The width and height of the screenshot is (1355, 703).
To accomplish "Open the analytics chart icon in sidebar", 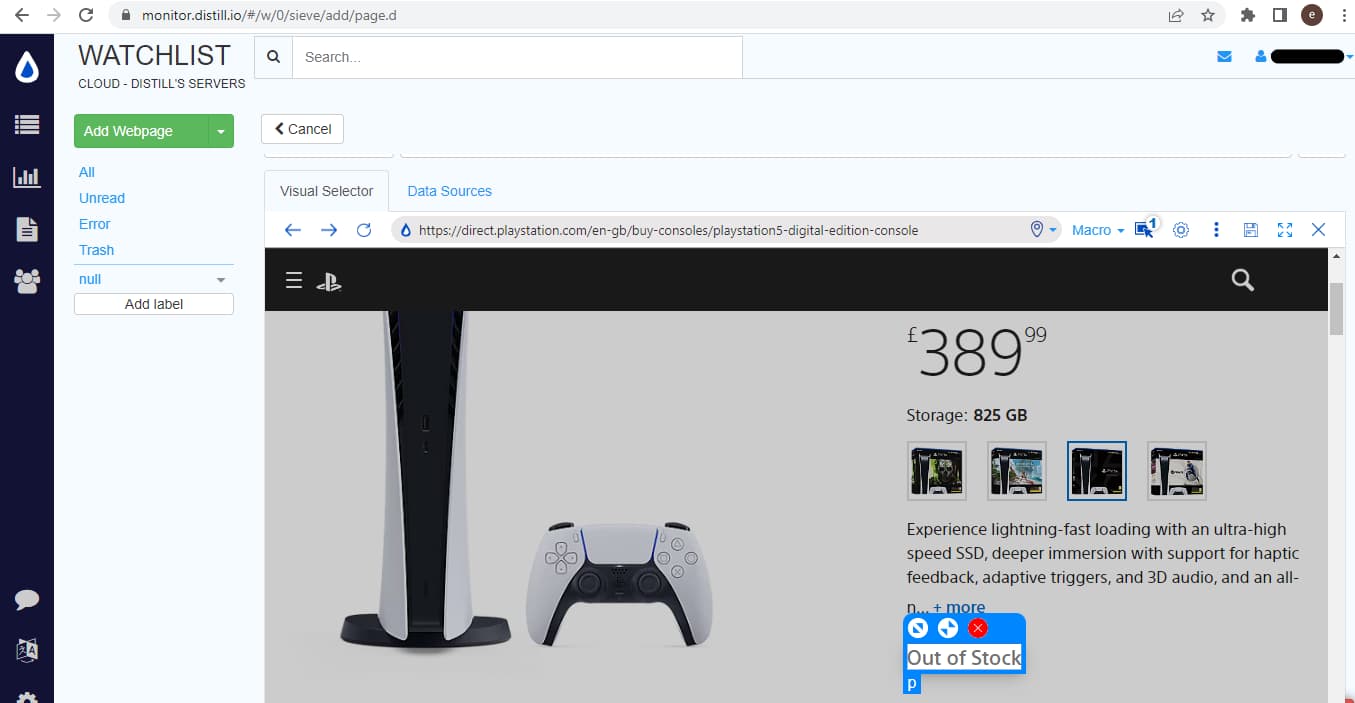I will [x=27, y=177].
